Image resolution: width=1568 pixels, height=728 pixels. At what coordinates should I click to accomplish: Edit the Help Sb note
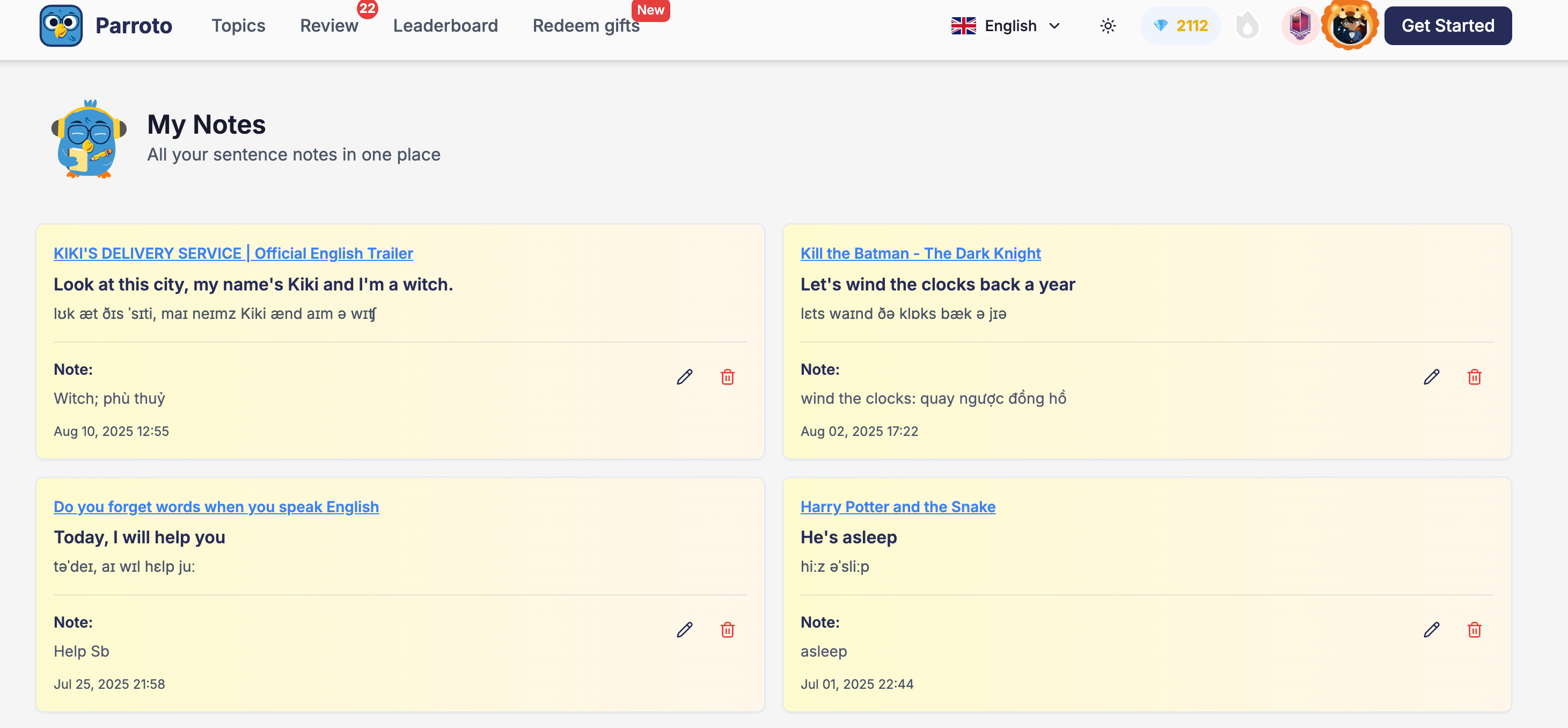(x=684, y=630)
